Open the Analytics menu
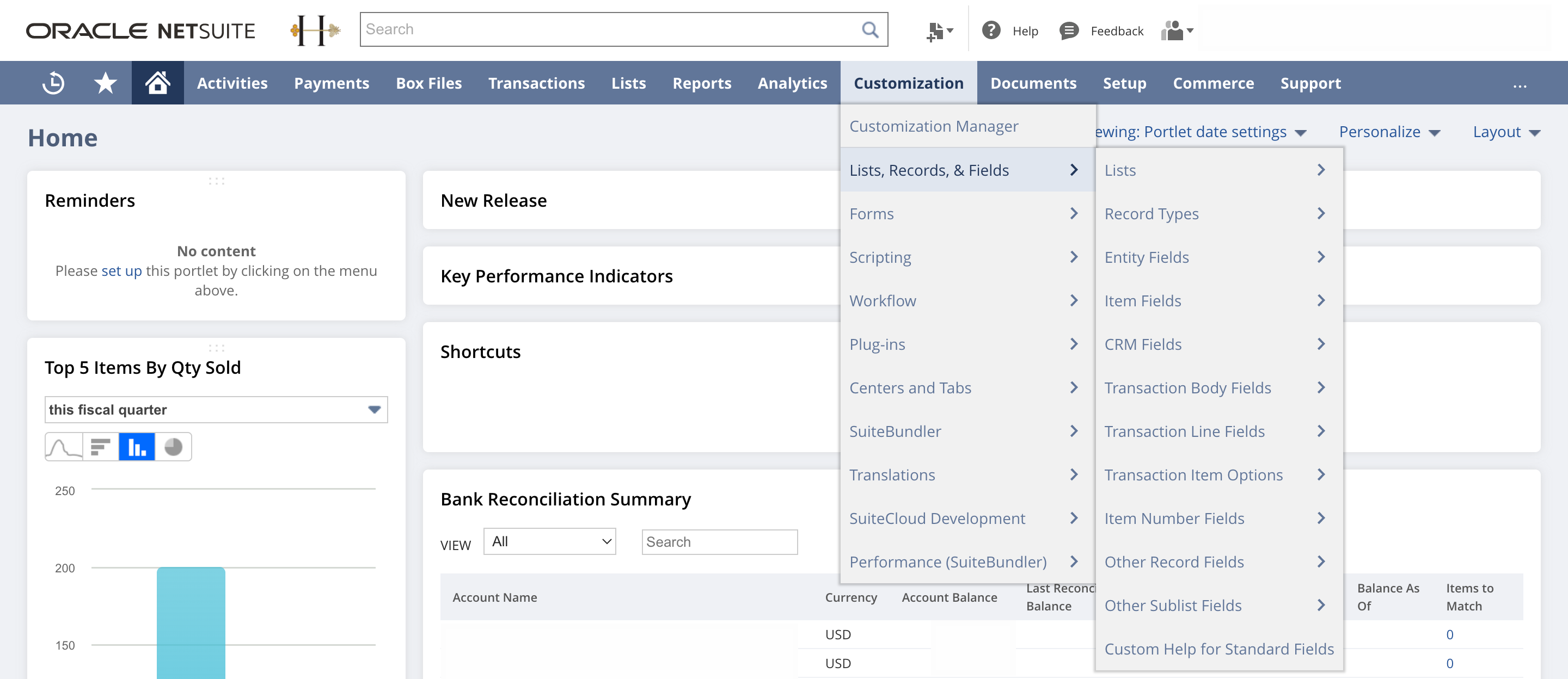Image resolution: width=1568 pixels, height=679 pixels. [792, 83]
